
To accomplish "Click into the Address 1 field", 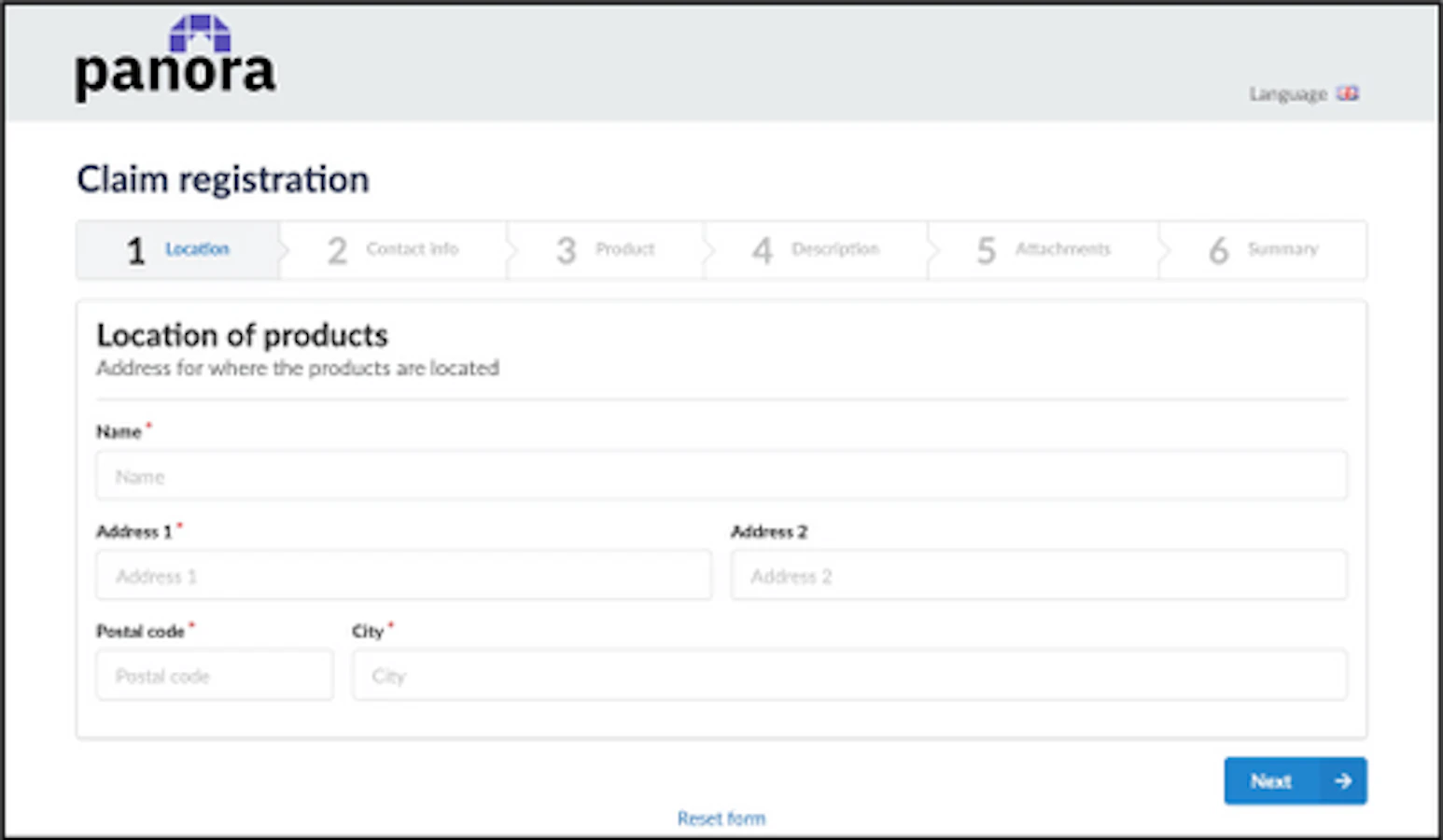I will point(404,576).
